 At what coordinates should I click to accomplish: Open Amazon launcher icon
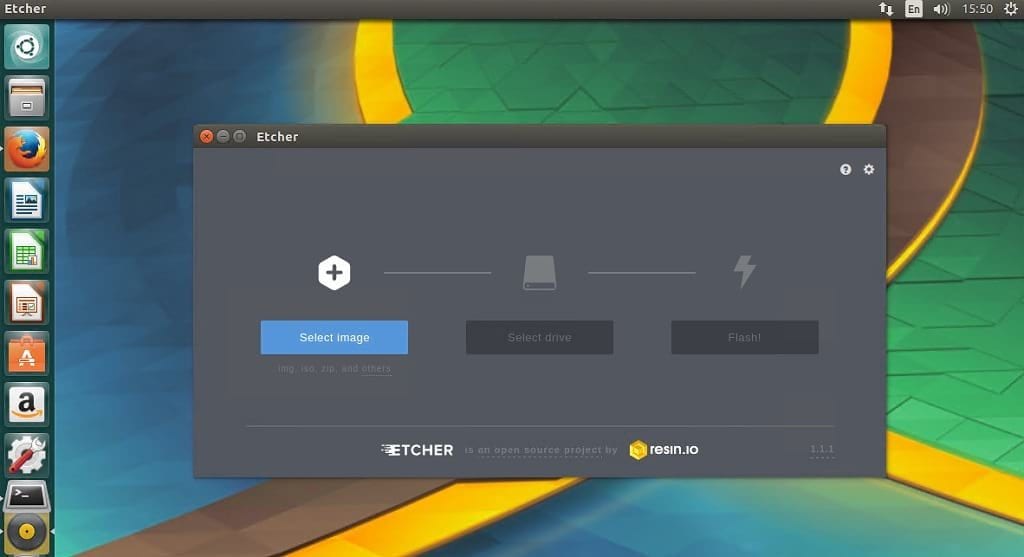[x=27, y=405]
